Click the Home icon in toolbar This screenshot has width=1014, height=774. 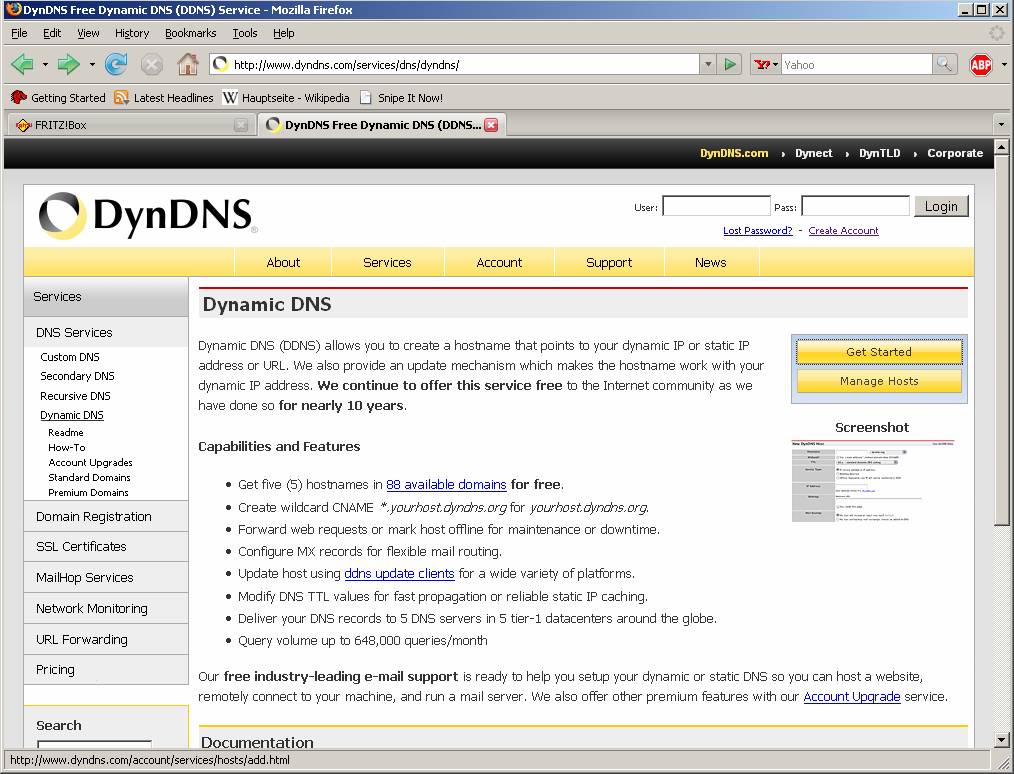coord(187,65)
